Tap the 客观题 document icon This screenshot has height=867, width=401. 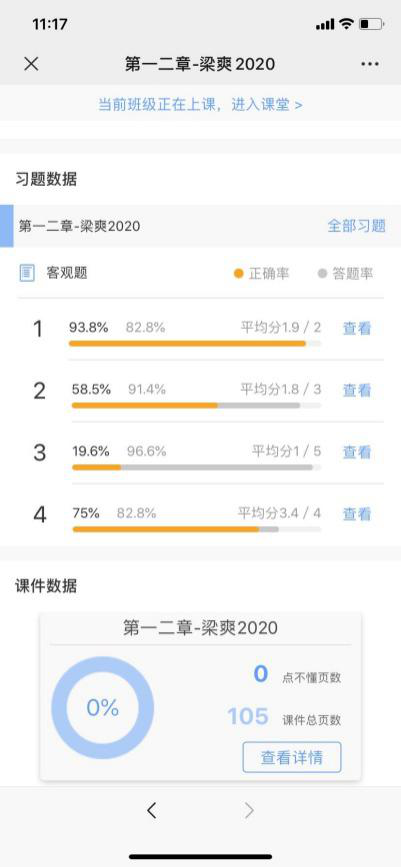click(27, 273)
